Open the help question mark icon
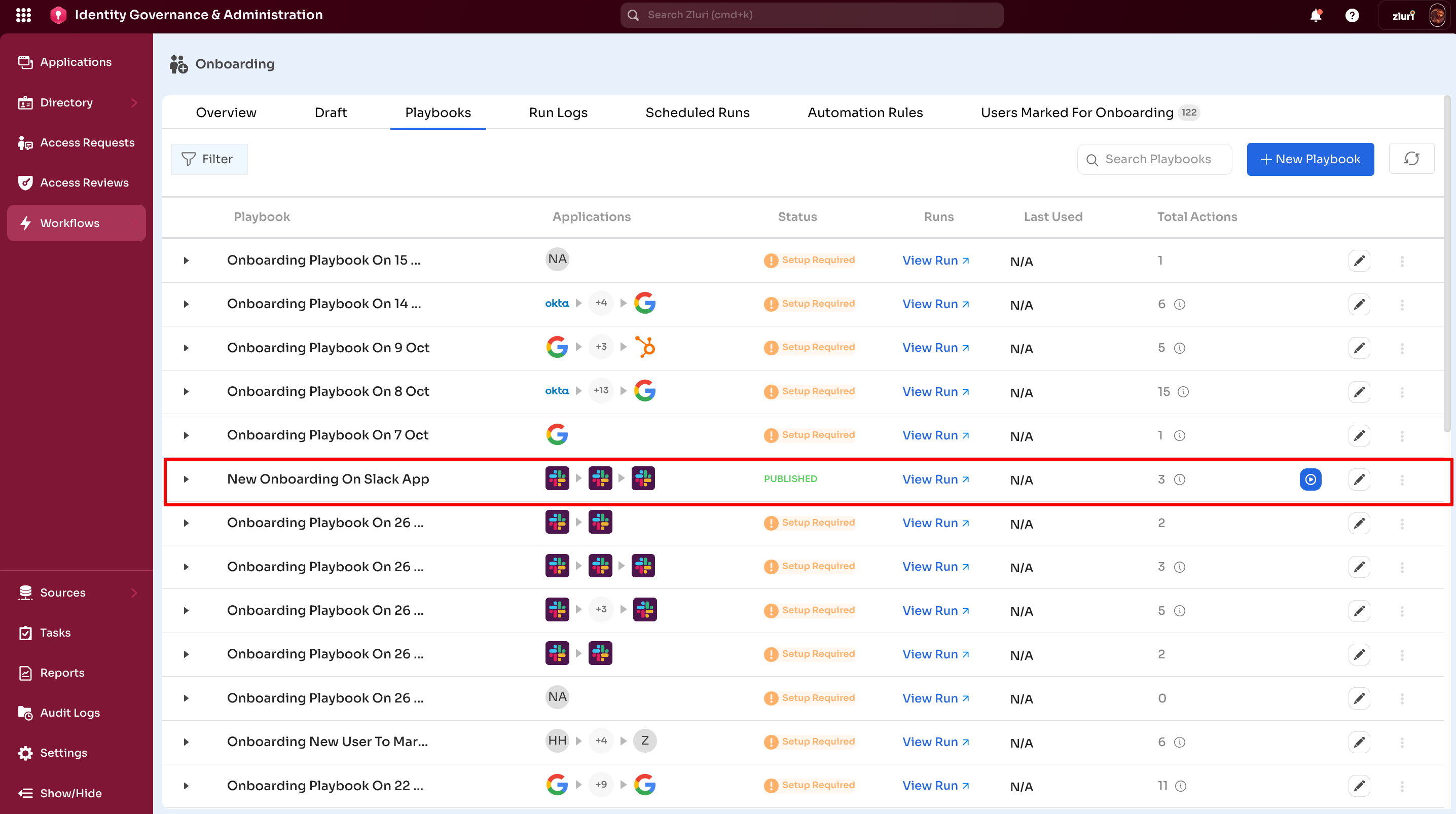Image resolution: width=1456 pixels, height=814 pixels. click(1352, 15)
